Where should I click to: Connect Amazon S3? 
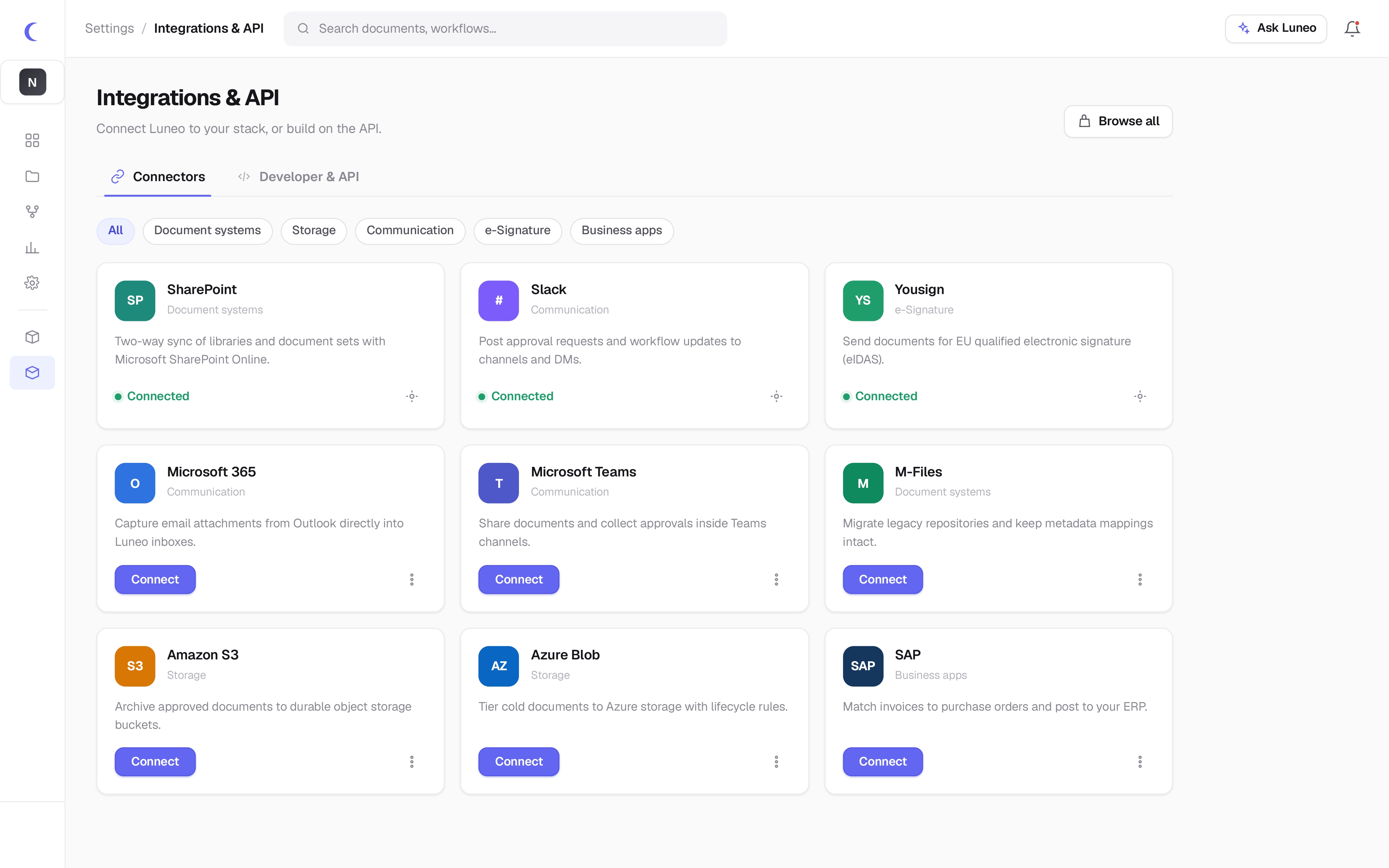pyautogui.click(x=155, y=762)
